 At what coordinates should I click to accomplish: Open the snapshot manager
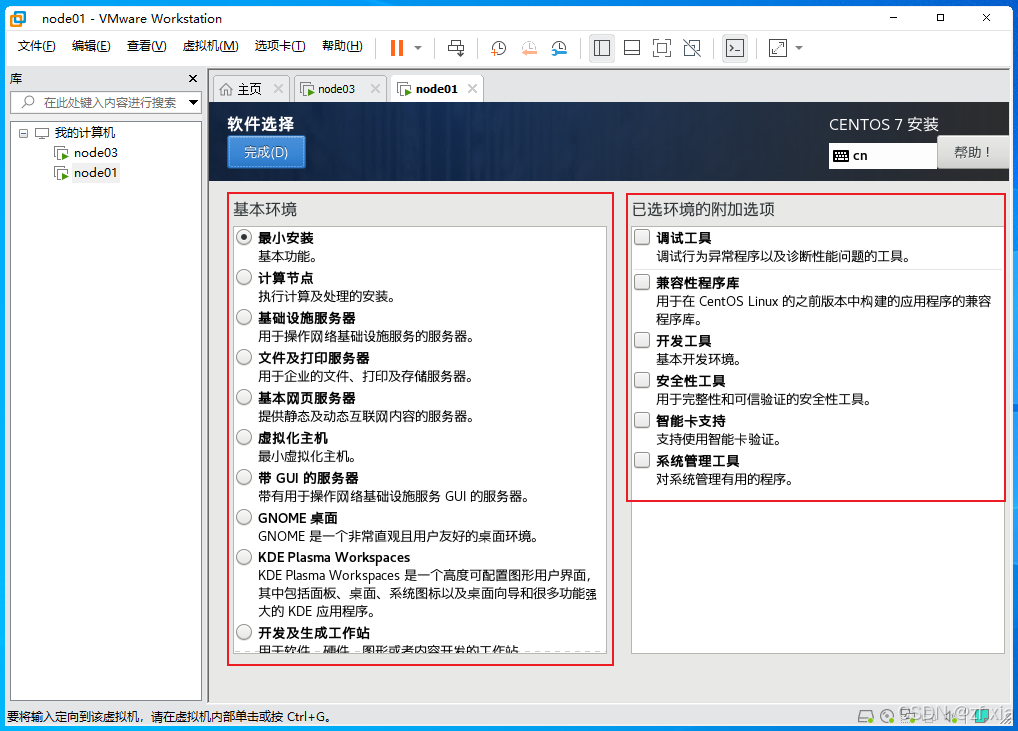click(559, 47)
